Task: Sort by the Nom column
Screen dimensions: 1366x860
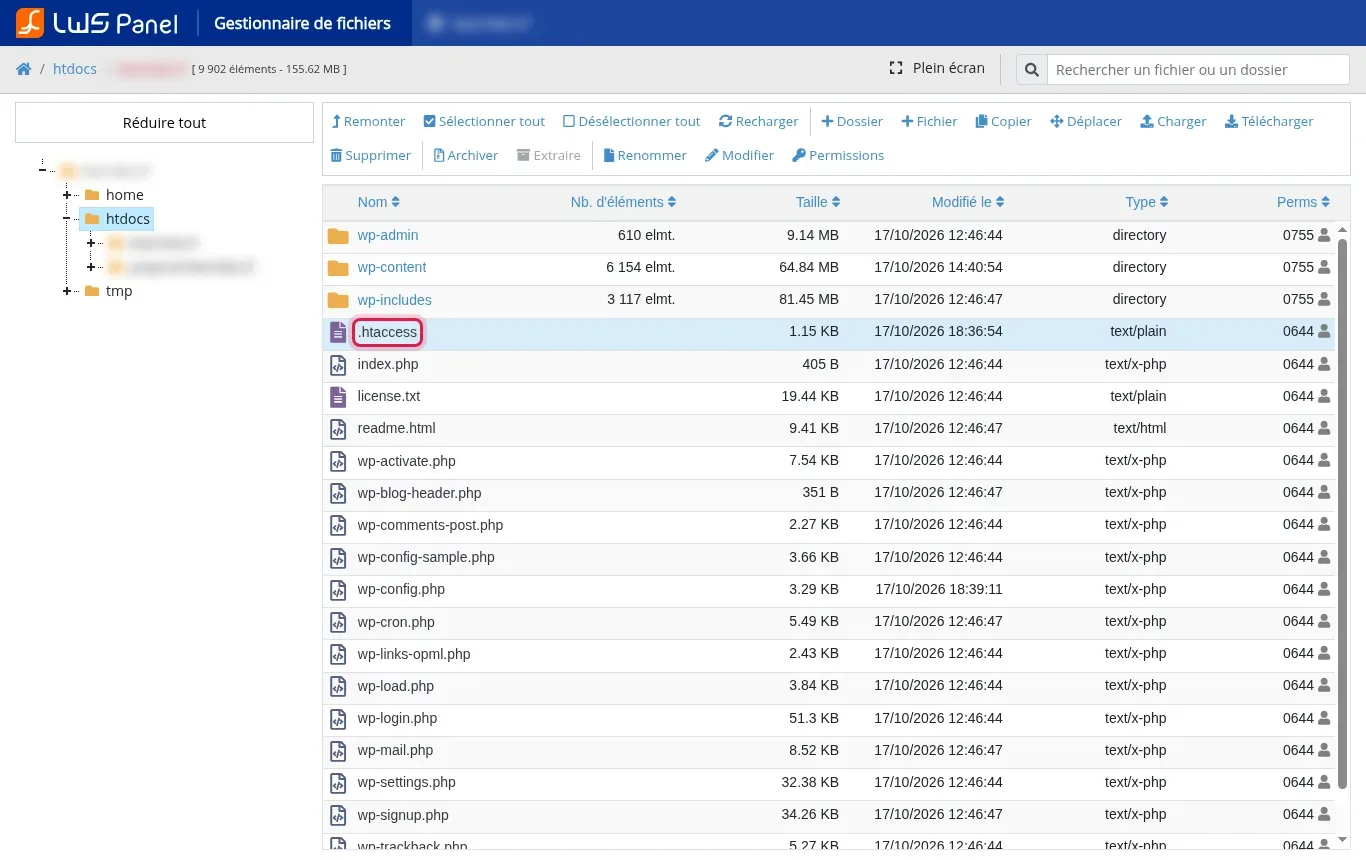Action: coord(378,202)
